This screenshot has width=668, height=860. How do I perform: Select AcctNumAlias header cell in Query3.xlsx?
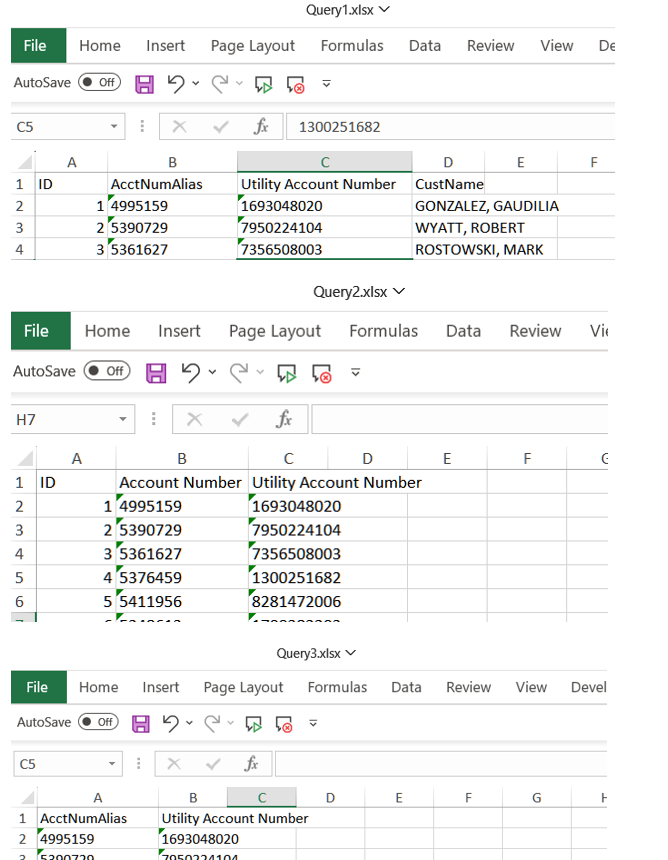pyautogui.click(x=98, y=818)
